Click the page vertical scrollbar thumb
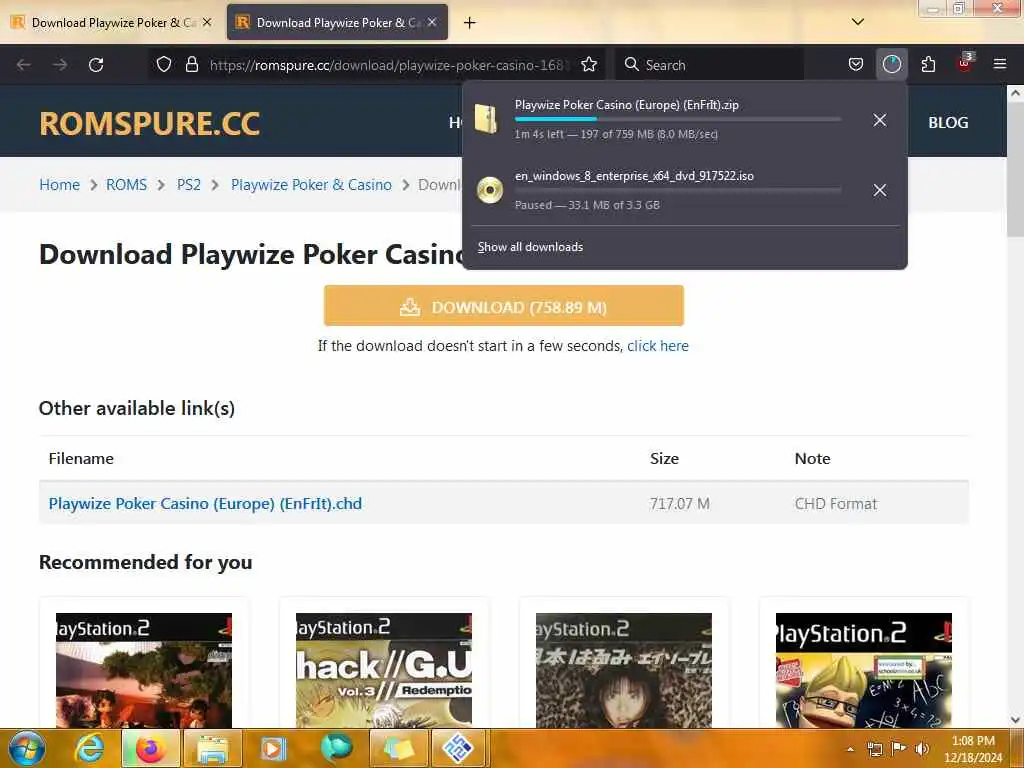 [1015, 171]
